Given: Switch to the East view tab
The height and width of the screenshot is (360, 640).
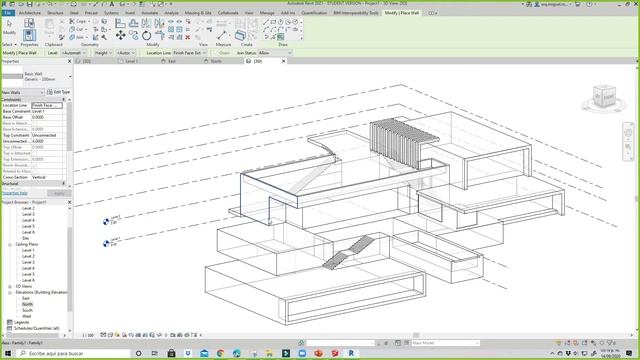Looking at the screenshot, I should pos(172,61).
